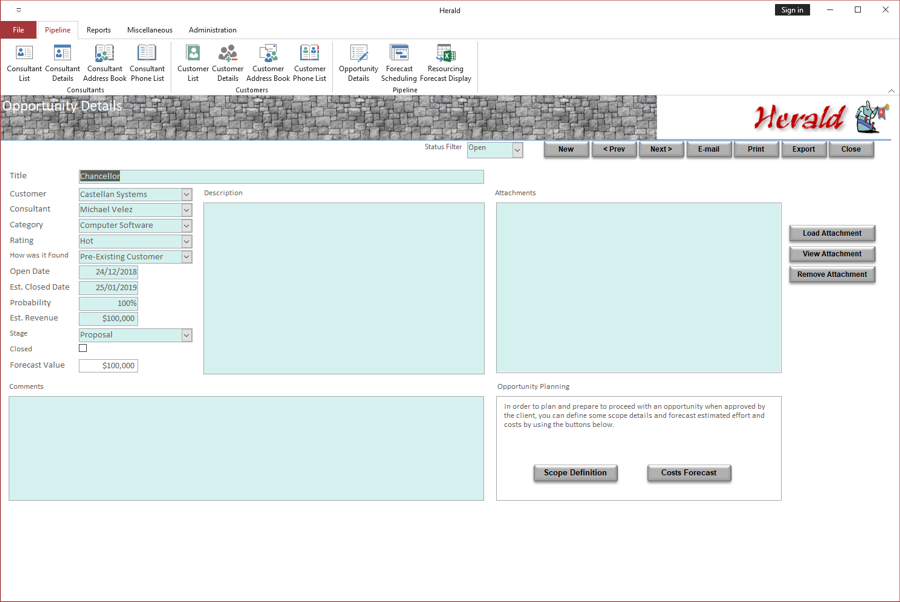Switch to the Reports tab
The width and height of the screenshot is (900, 602).
coord(99,30)
